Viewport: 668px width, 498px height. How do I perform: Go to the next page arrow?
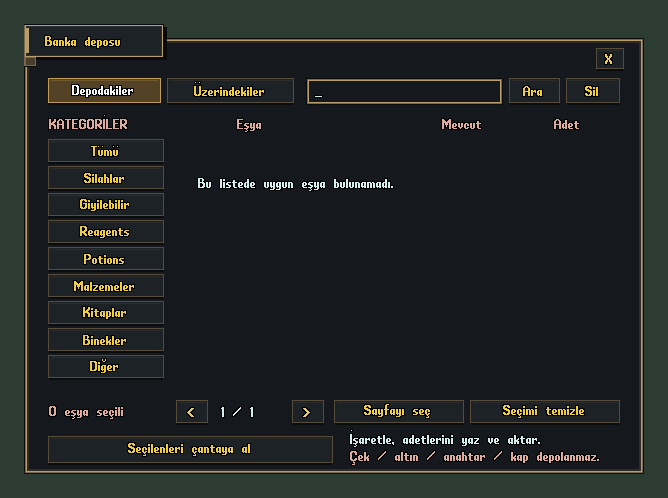pyautogui.click(x=308, y=412)
